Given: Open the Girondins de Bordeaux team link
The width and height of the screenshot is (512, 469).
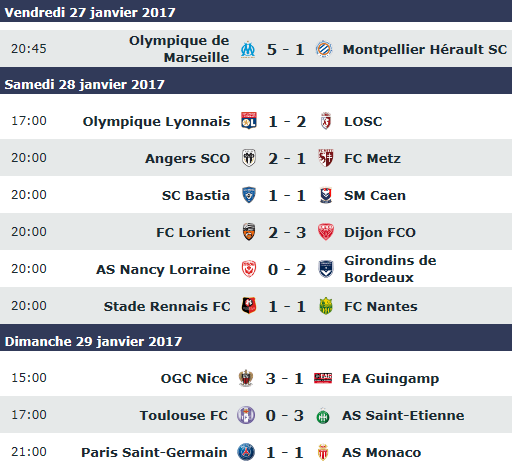Looking at the screenshot, I should tap(390, 269).
